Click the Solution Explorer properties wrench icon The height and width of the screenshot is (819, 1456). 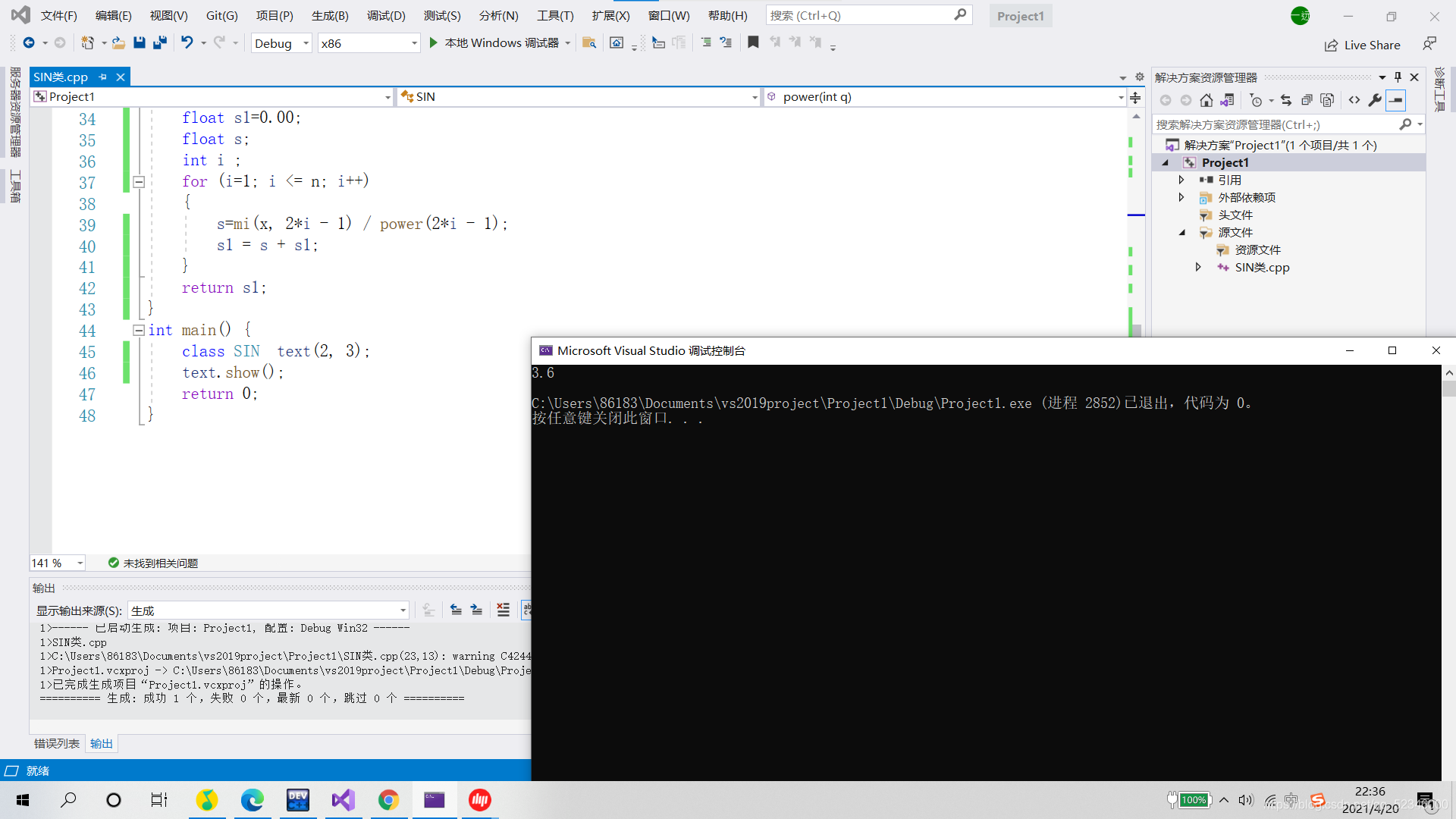coord(1374,100)
